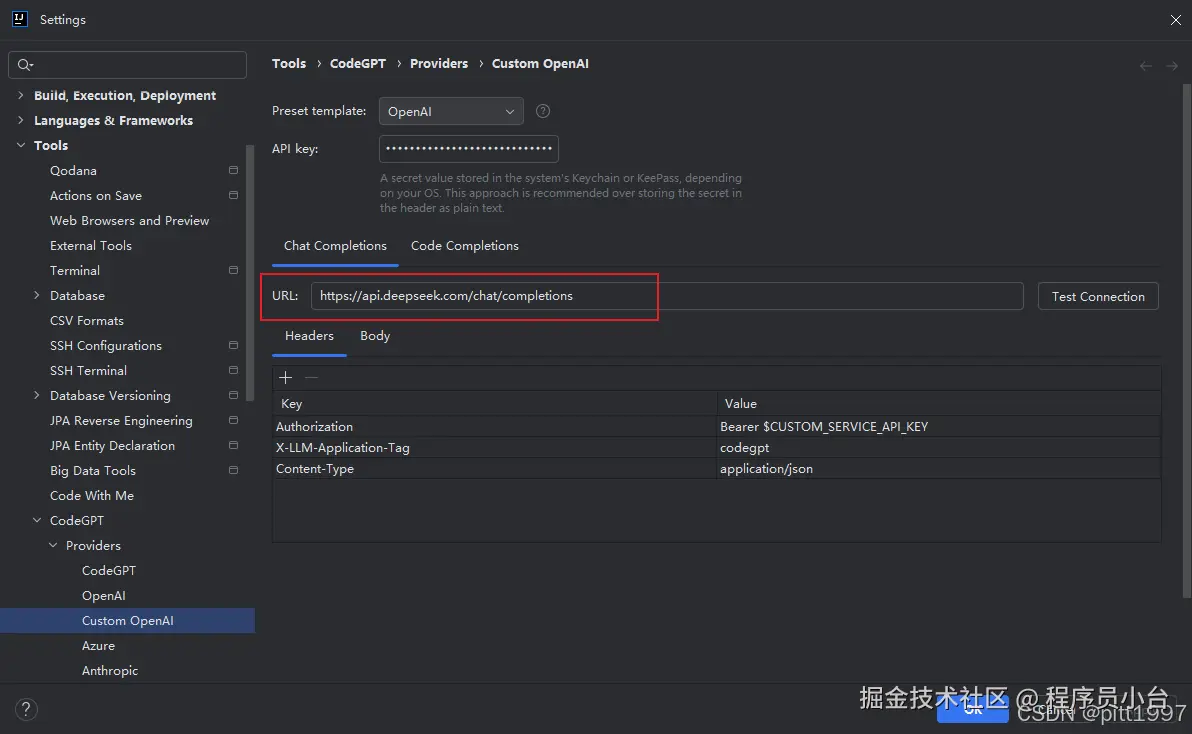Select Web Browsers and Preview
The width and height of the screenshot is (1192, 734).
pyautogui.click(x=129, y=220)
